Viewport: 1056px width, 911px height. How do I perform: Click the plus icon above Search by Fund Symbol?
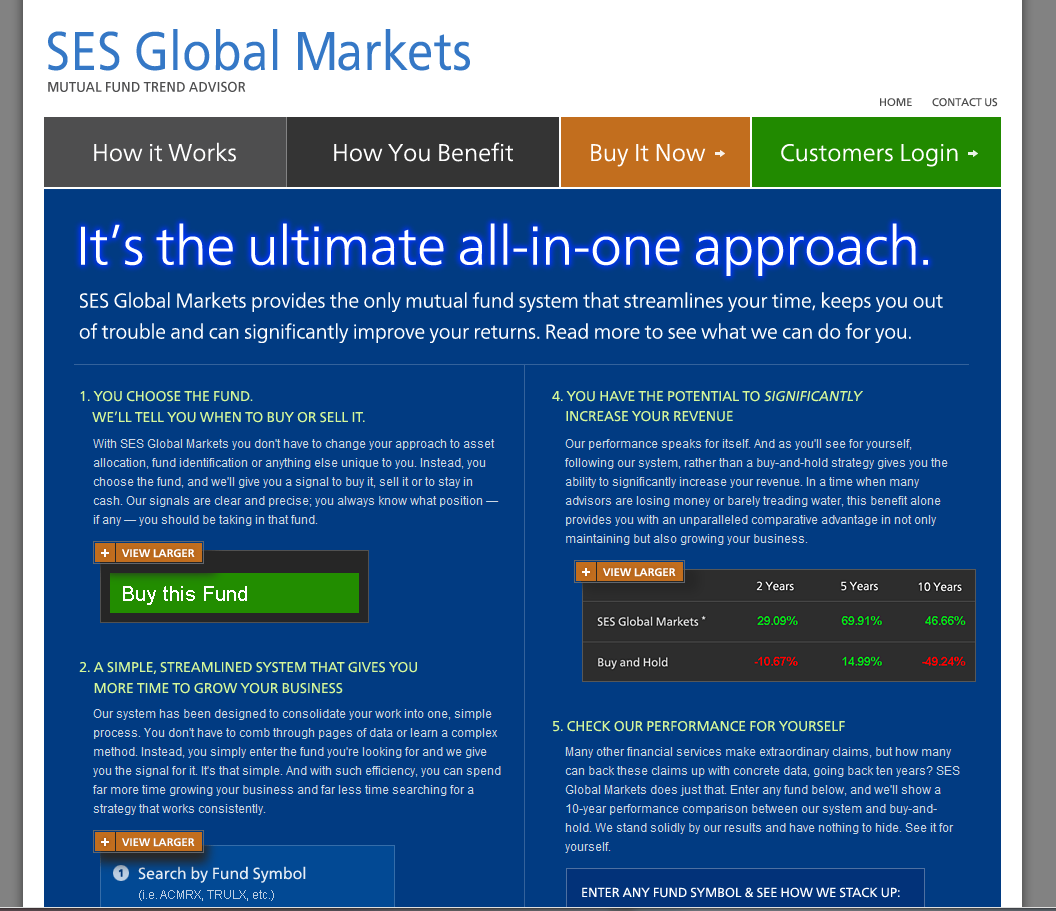click(106, 842)
